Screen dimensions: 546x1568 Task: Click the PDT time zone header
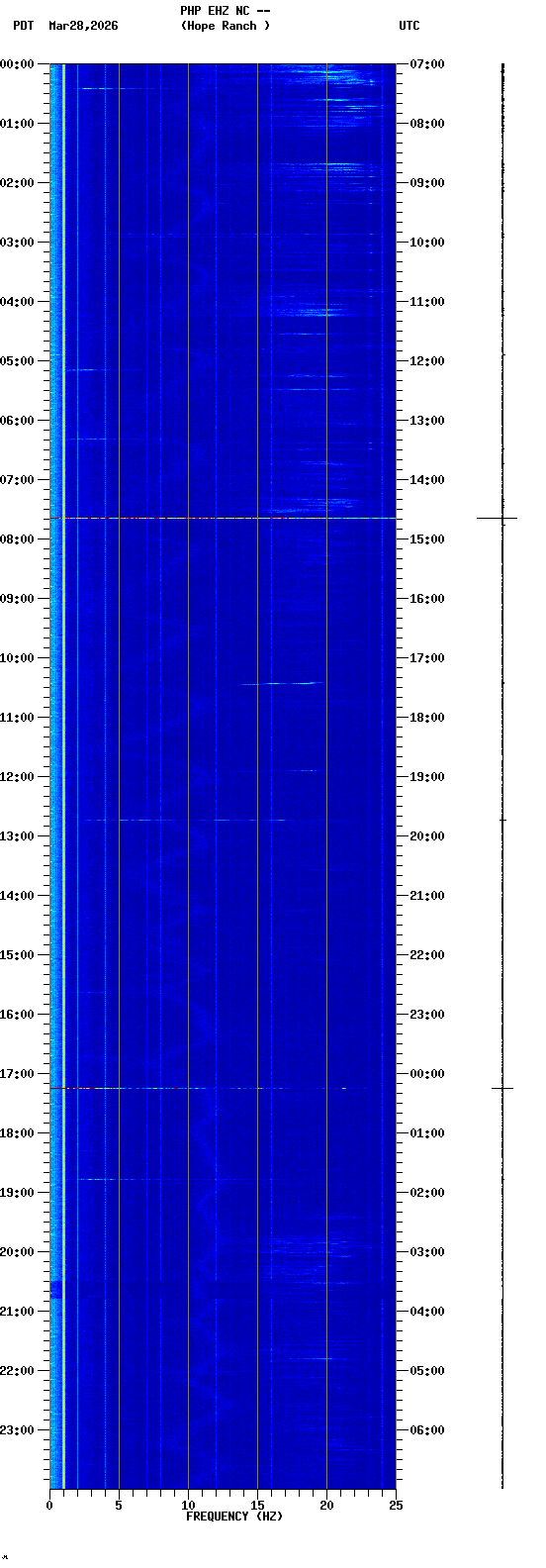(x=23, y=26)
